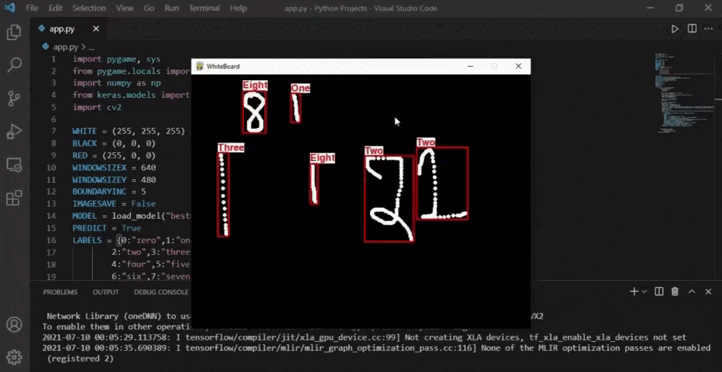This screenshot has height=372, width=722.
Task: Split the terminal panel
Action: point(659,291)
